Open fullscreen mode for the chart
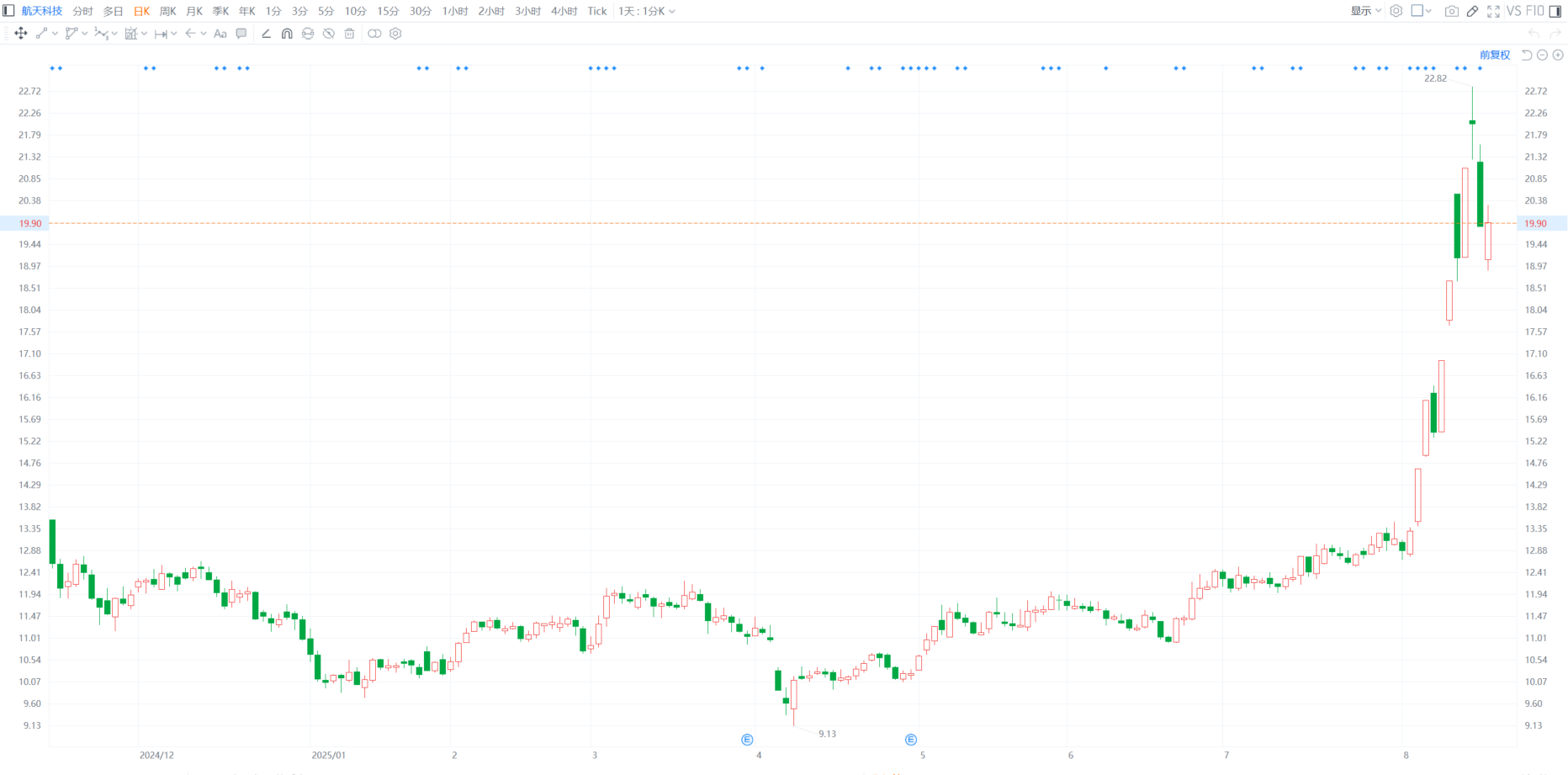 pyautogui.click(x=1493, y=11)
